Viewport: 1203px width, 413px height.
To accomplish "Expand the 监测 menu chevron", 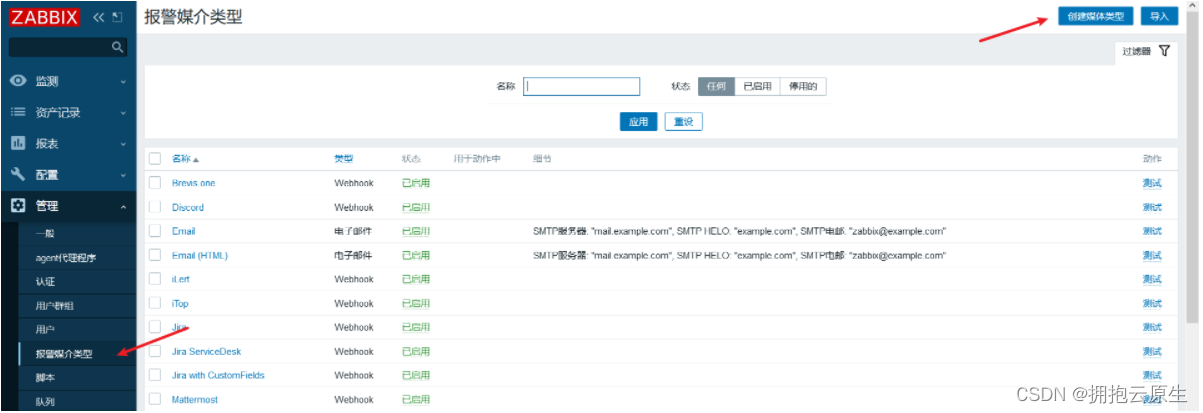I will tap(123, 82).
